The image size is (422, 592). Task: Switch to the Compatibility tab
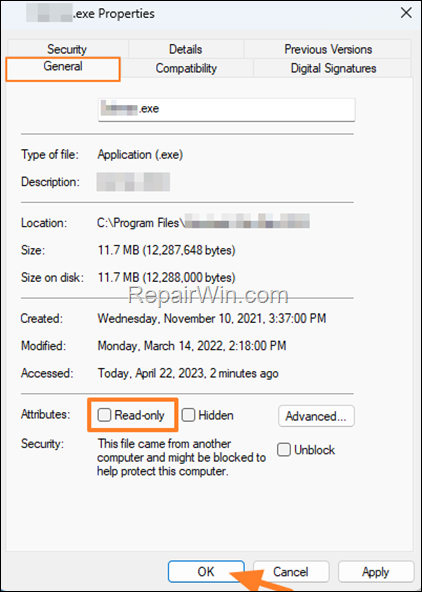coord(186,68)
